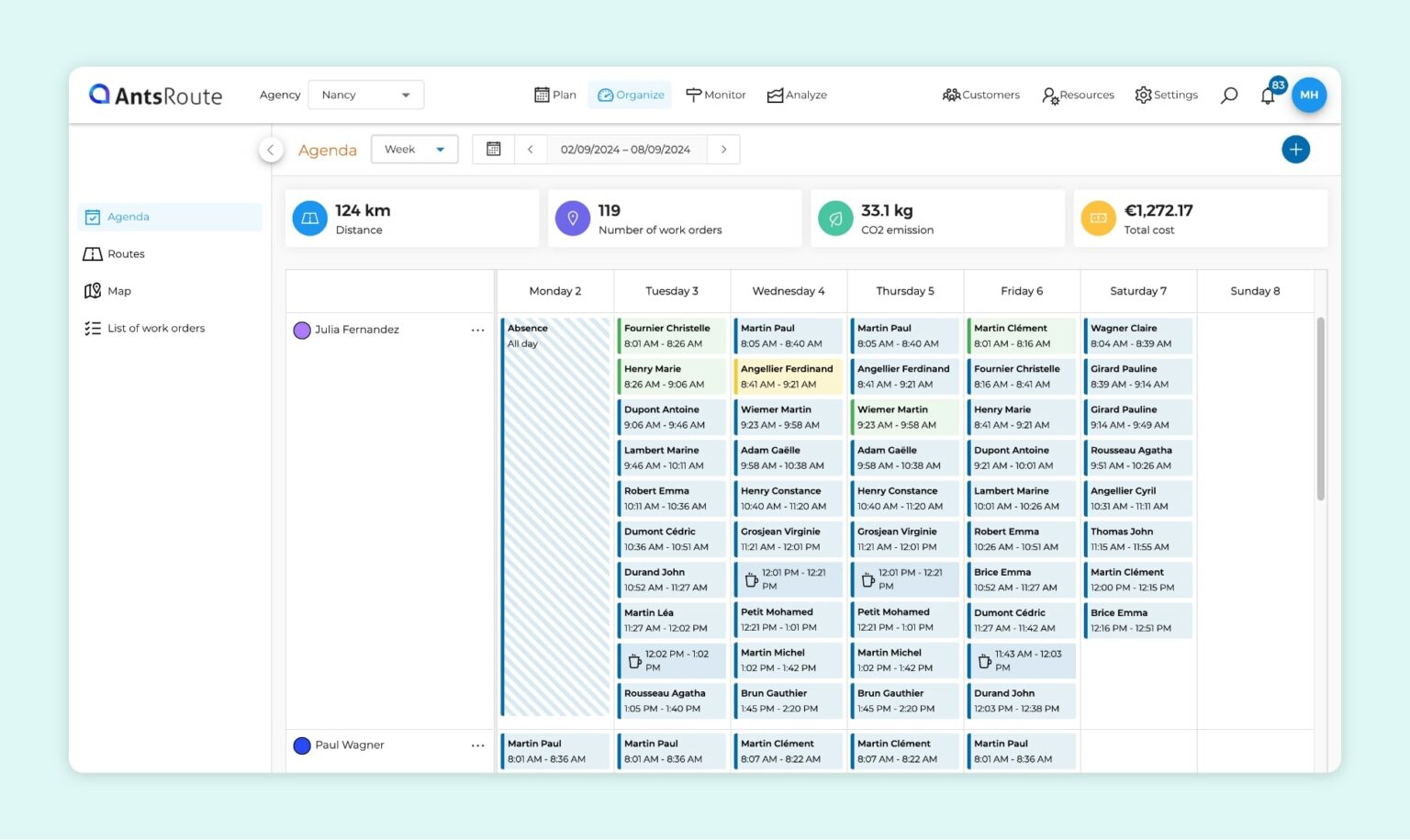This screenshot has width=1410, height=840.
Task: Open the Resources section
Action: pyautogui.click(x=1078, y=95)
